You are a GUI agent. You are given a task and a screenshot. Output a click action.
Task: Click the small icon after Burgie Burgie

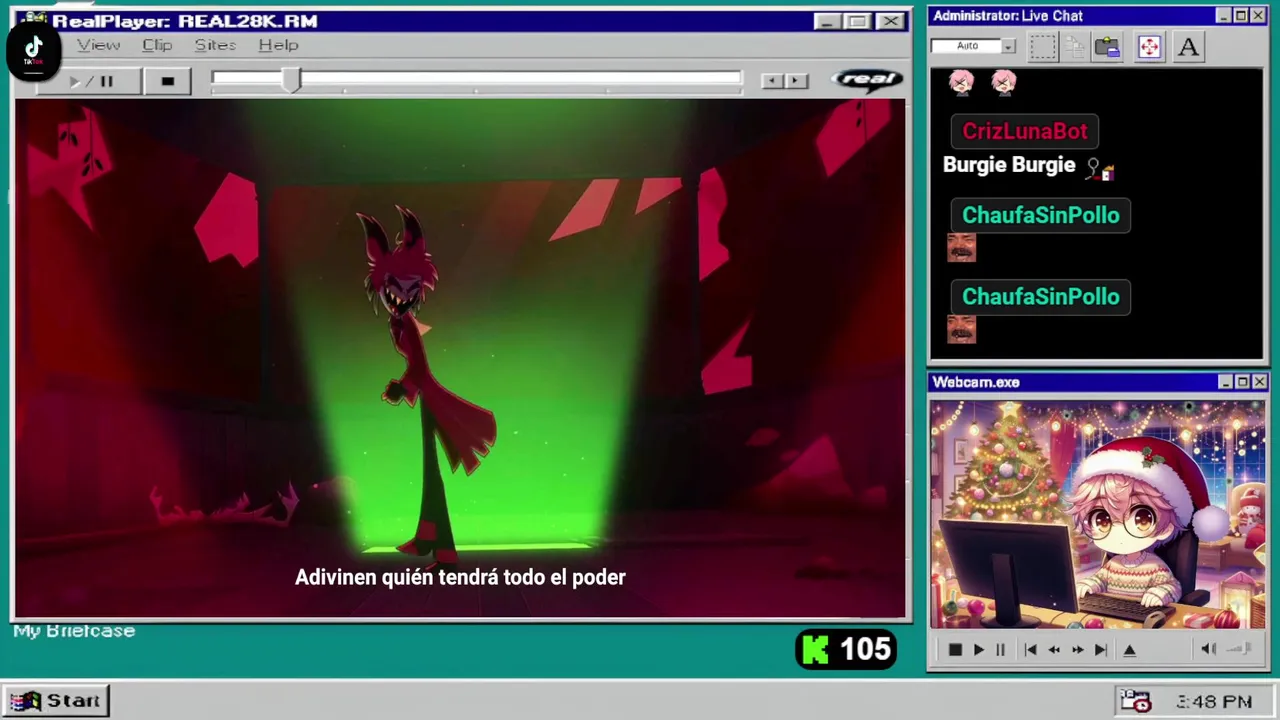pyautogui.click(x=1100, y=169)
